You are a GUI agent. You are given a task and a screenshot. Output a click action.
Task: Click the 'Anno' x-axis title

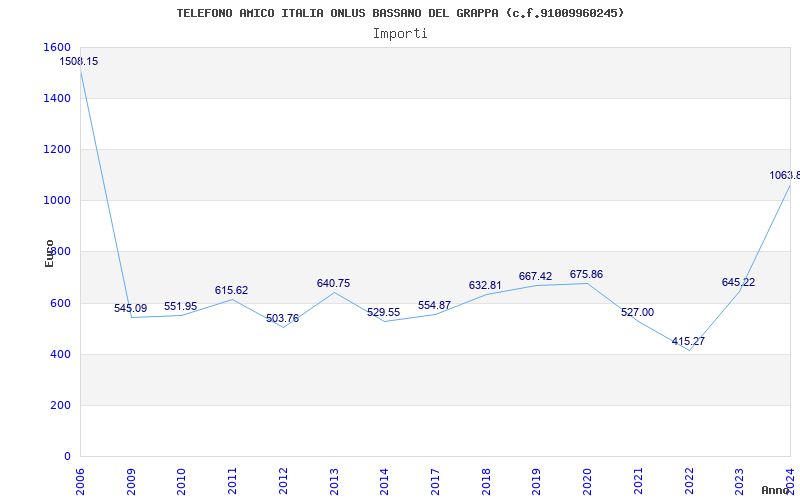click(778, 490)
